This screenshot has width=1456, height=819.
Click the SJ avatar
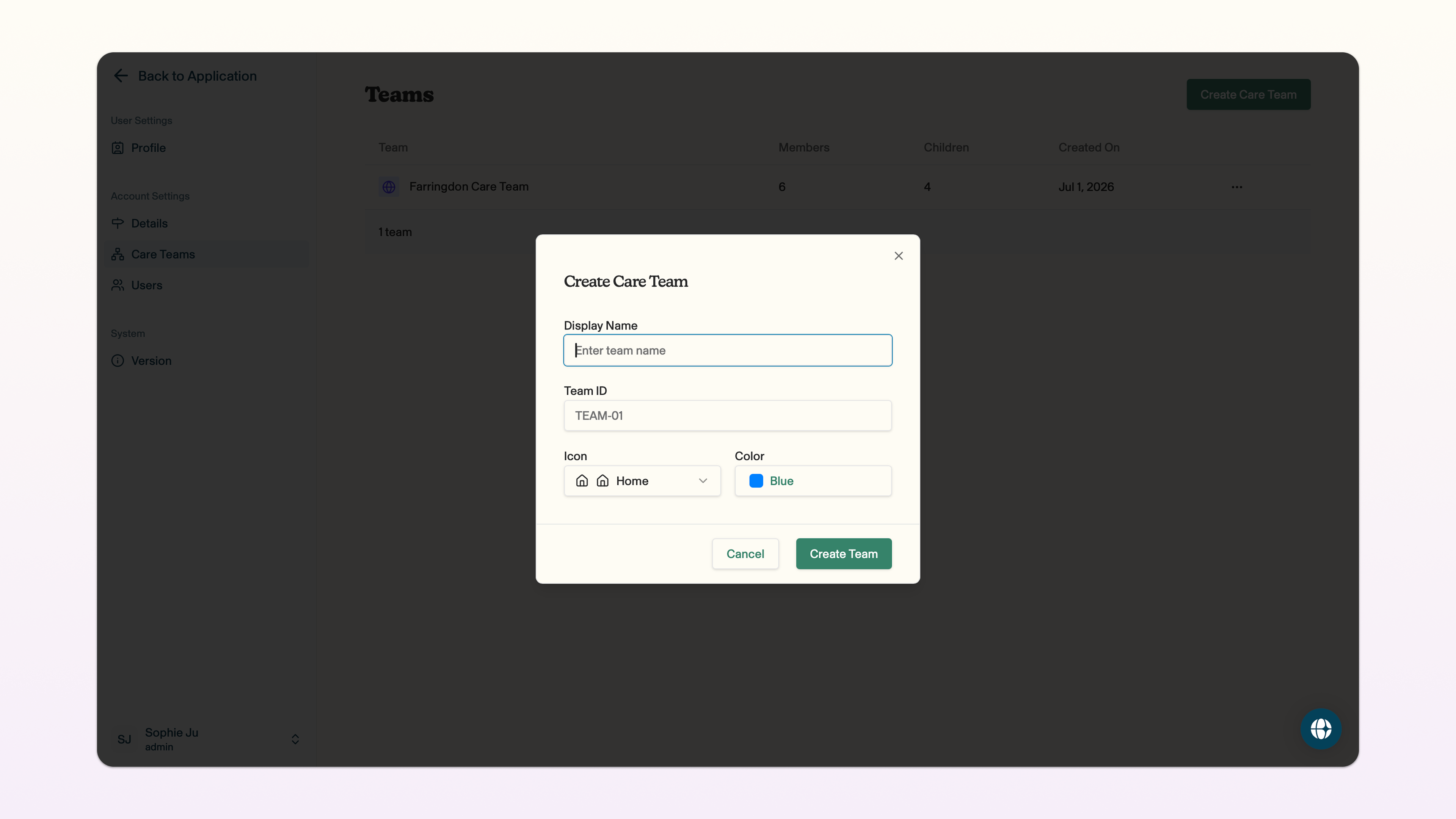tap(124, 739)
